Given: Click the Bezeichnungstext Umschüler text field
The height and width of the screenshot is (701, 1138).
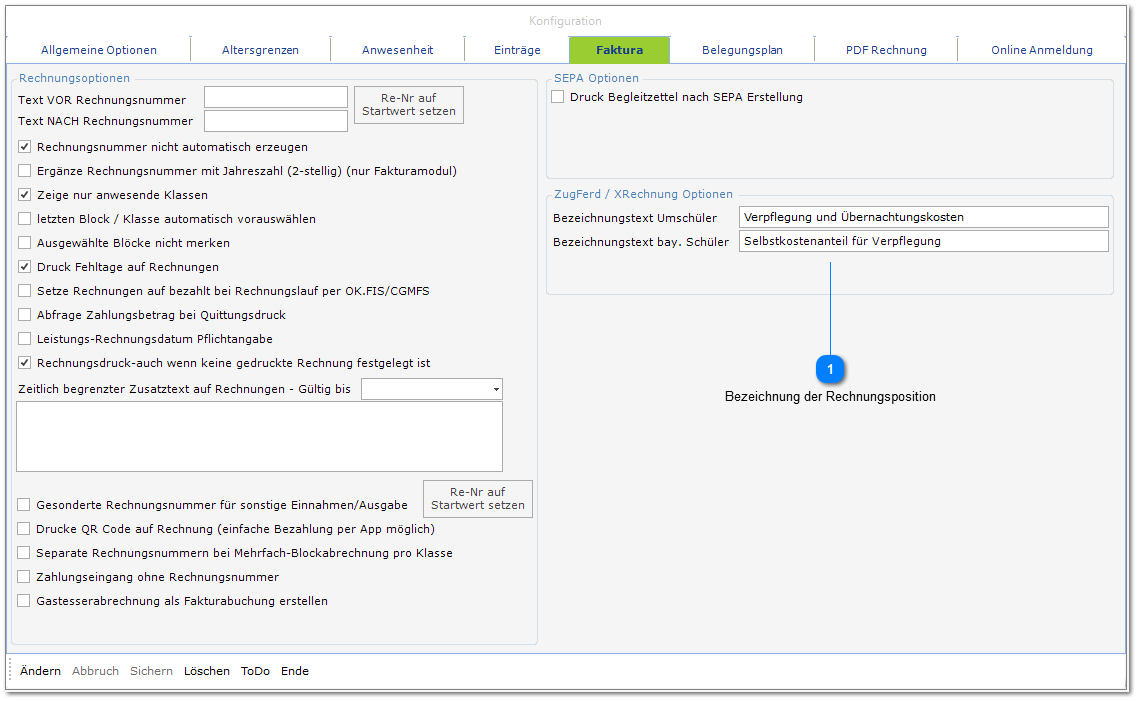Looking at the screenshot, I should pos(923,217).
